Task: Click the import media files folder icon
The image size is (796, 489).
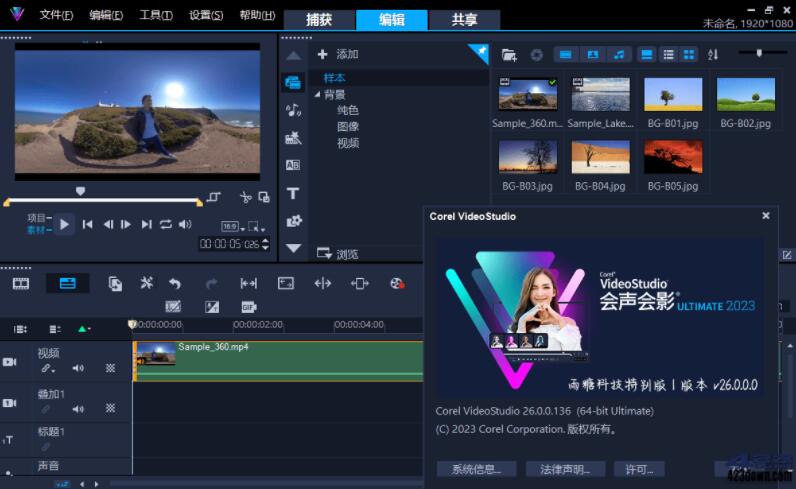Action: 509,54
